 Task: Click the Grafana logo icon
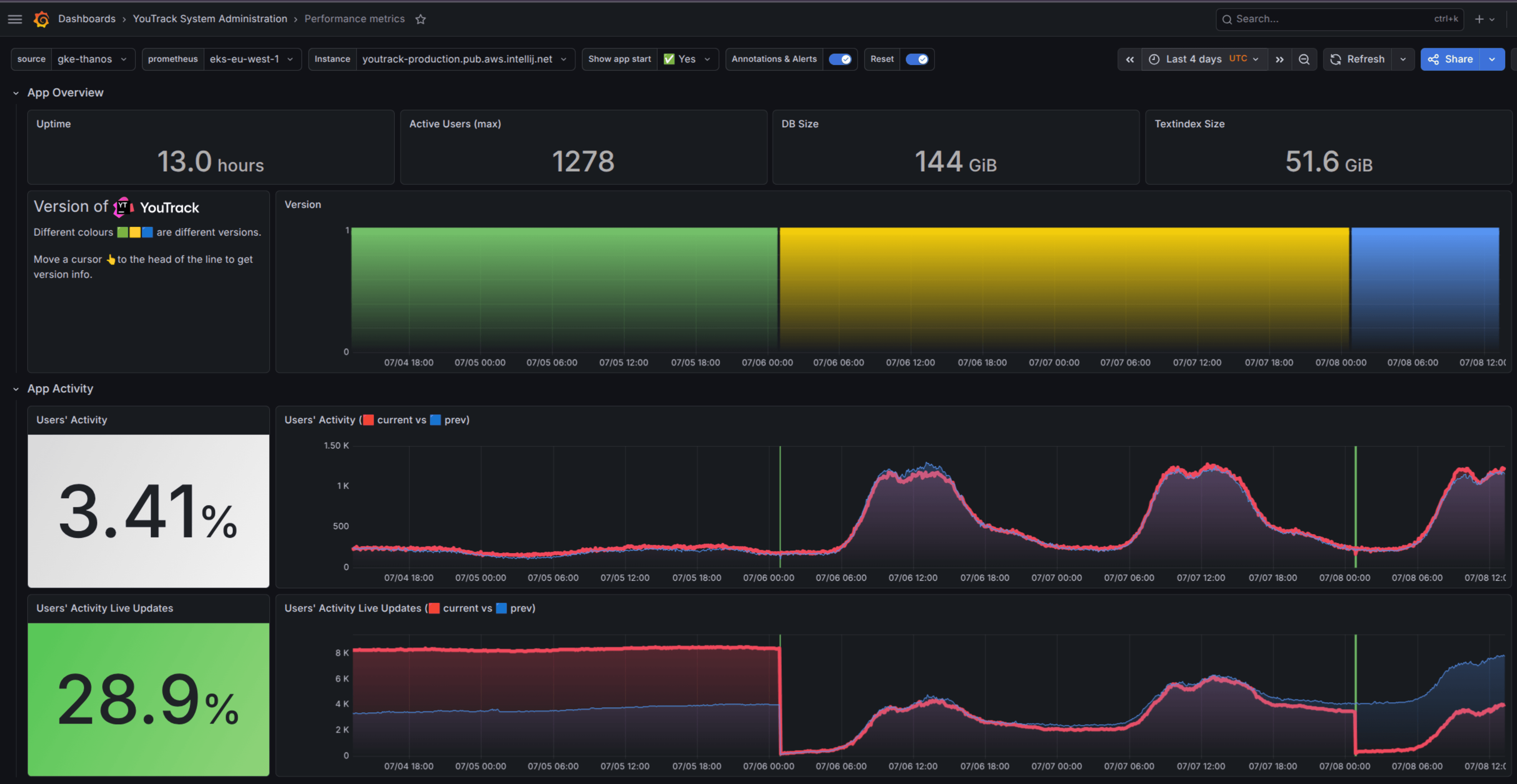[41, 19]
